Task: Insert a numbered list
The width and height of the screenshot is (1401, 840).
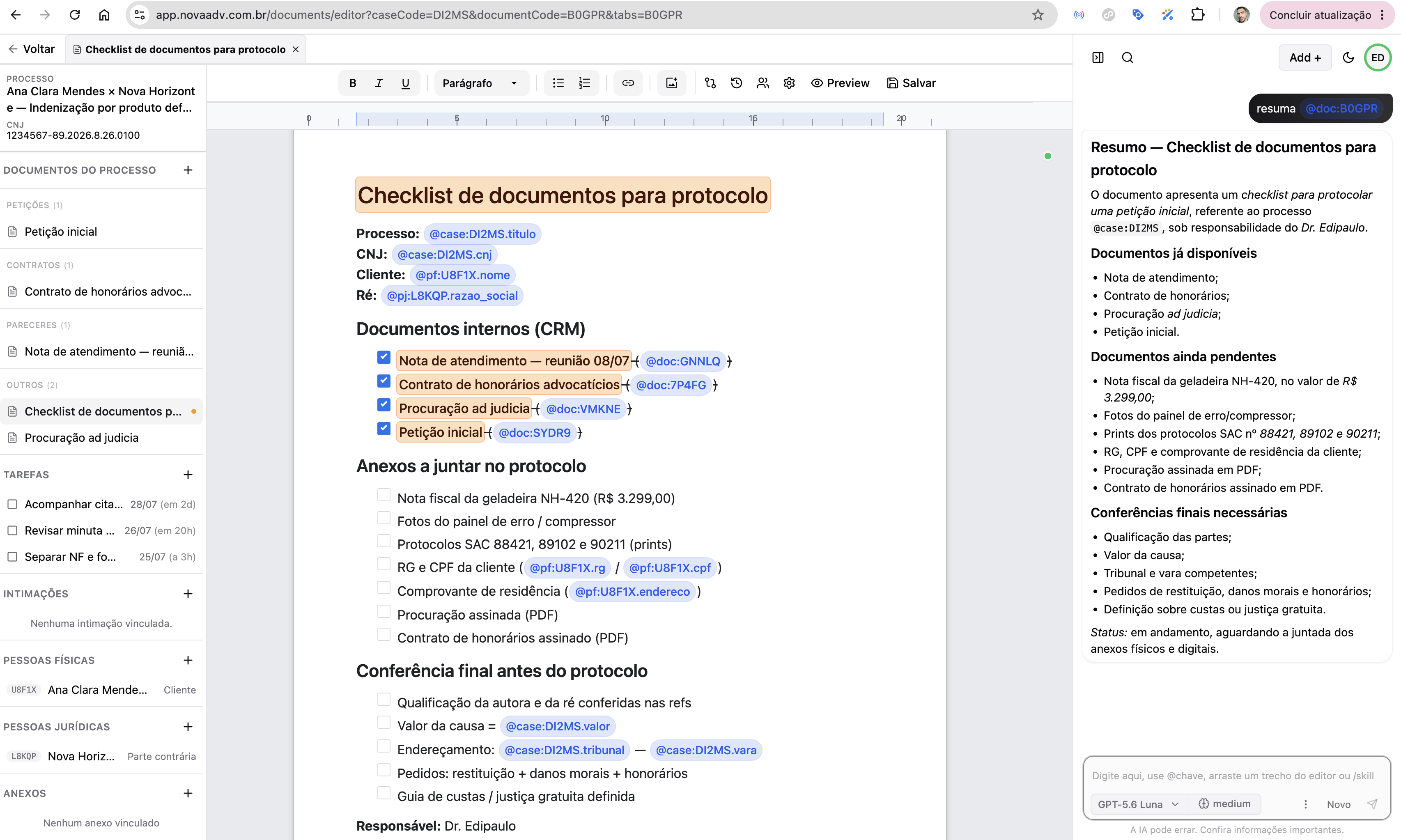Action: point(585,83)
